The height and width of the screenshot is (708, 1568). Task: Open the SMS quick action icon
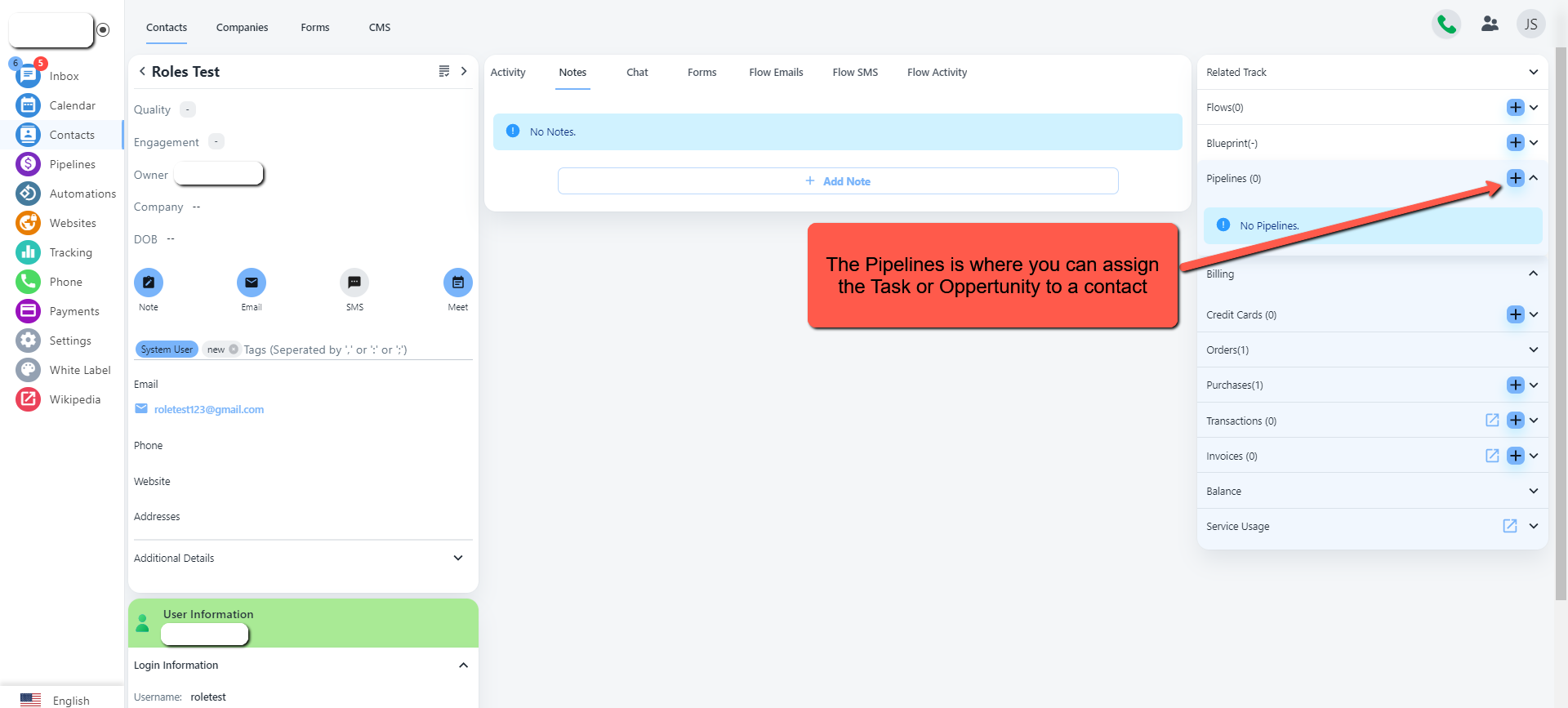pos(354,283)
